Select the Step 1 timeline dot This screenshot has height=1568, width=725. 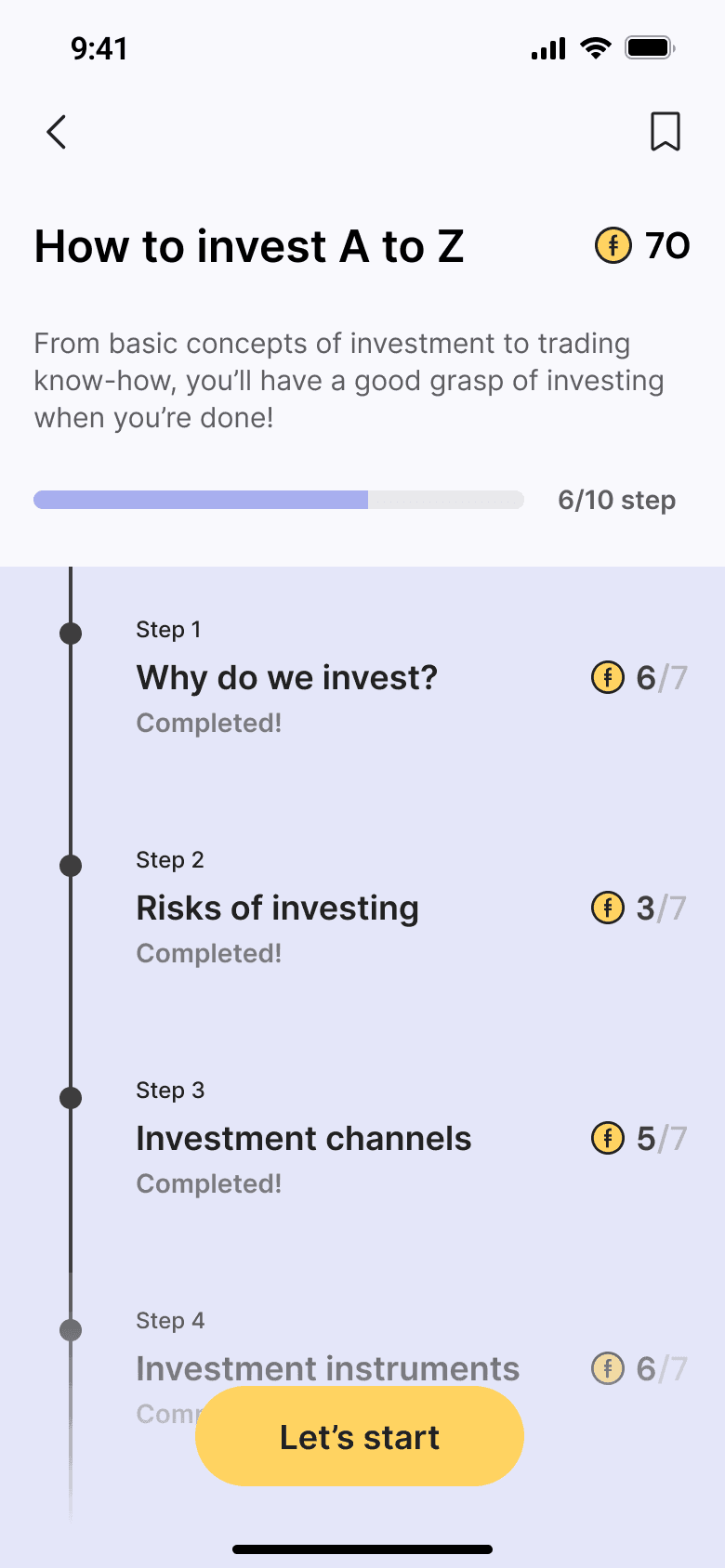click(71, 634)
